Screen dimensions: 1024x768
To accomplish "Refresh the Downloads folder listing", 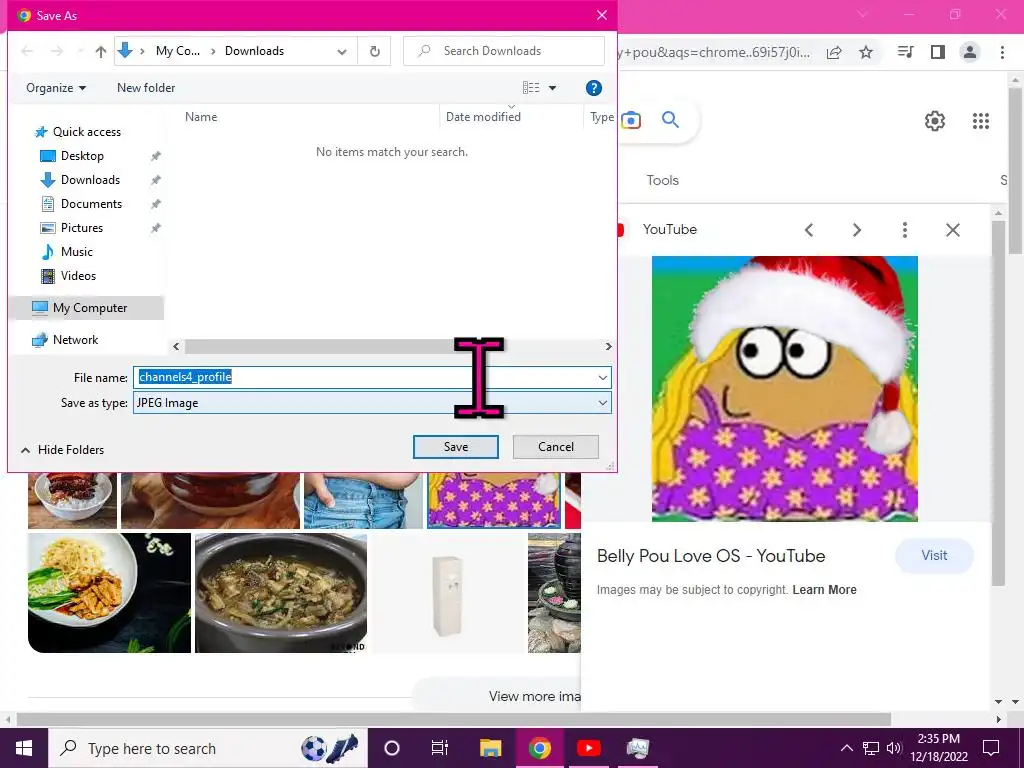I will (375, 51).
